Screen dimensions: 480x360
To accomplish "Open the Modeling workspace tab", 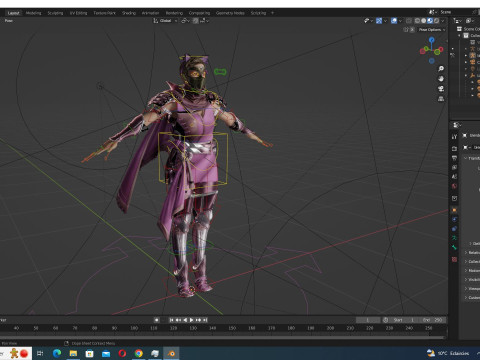I will pos(34,13).
